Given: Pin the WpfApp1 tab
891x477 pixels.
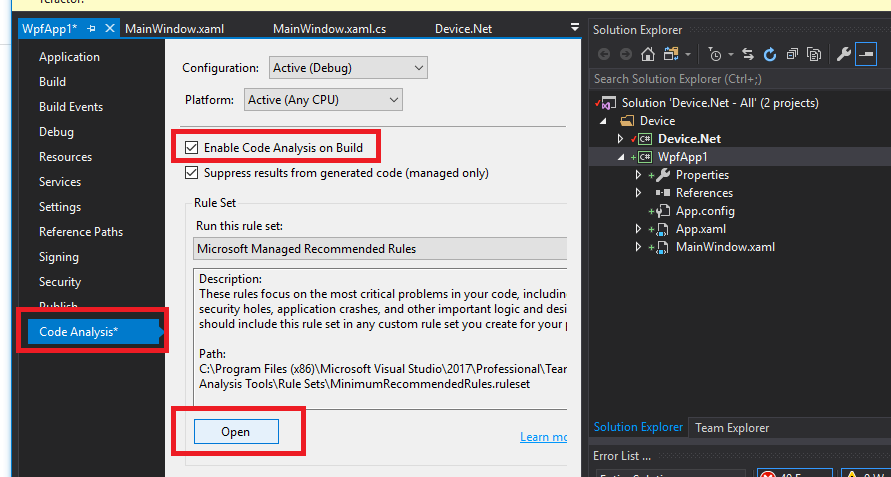Looking at the screenshot, I should click(x=91, y=28).
